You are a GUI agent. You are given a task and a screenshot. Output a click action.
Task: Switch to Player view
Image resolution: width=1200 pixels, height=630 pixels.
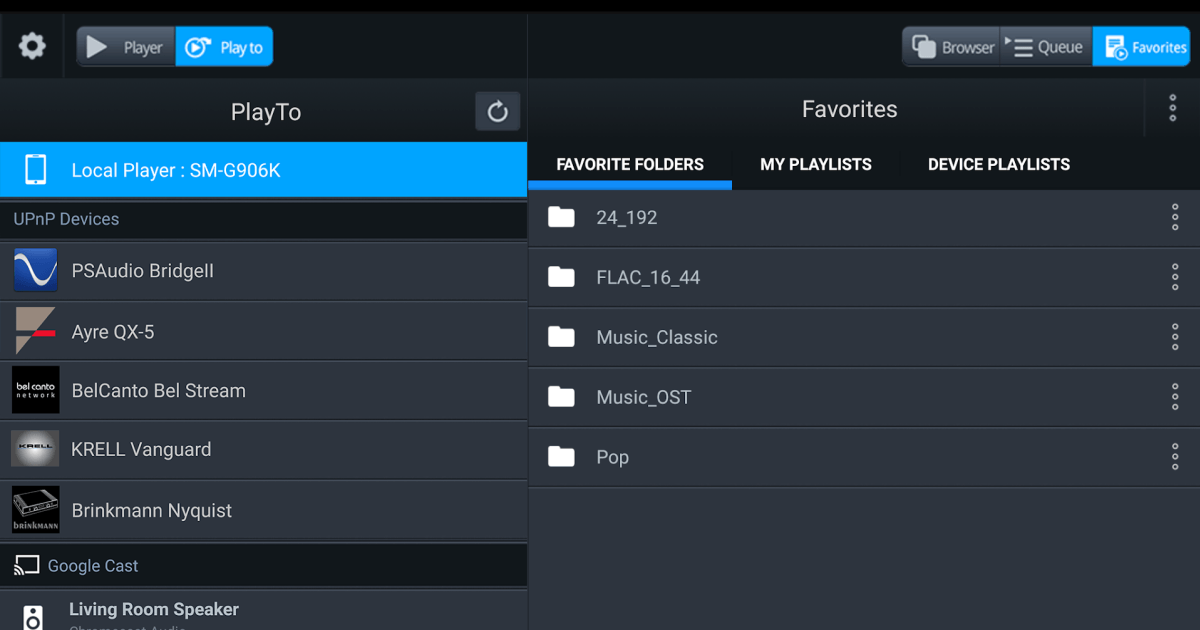click(126, 47)
